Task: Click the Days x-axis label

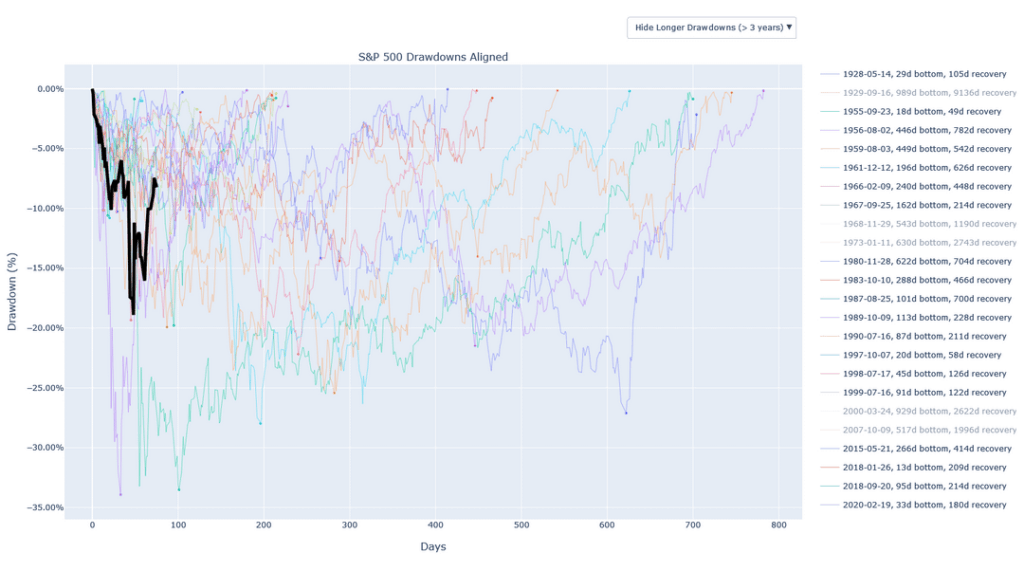Action: pyautogui.click(x=433, y=547)
